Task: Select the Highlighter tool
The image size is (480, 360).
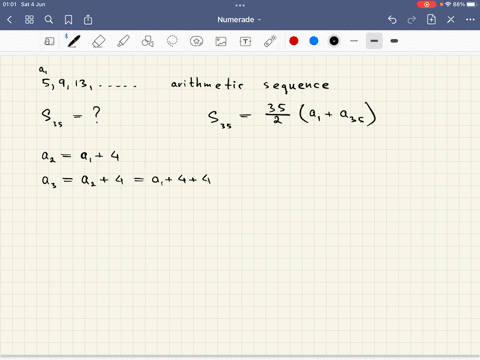Action: coord(123,41)
